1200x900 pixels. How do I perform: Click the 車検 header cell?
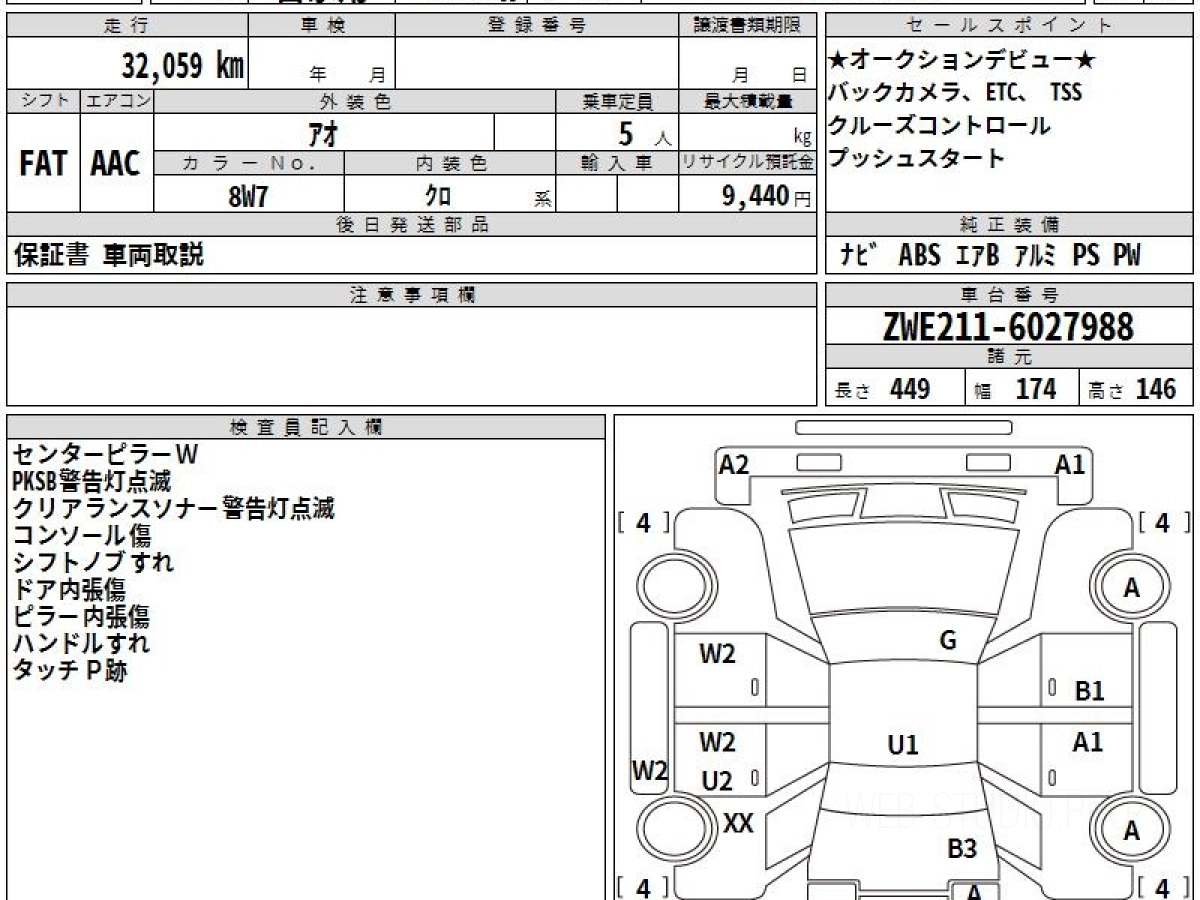(320, 26)
